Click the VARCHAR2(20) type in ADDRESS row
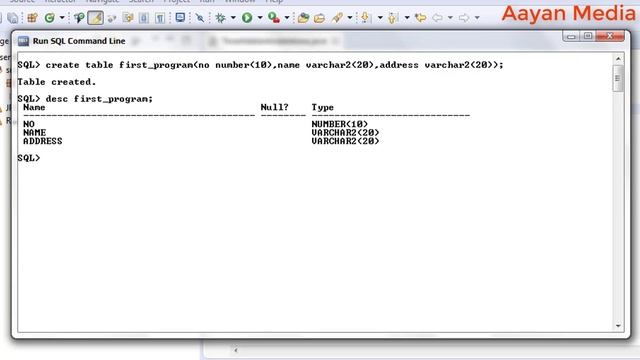Viewport: 640px width, 360px height. [345, 141]
